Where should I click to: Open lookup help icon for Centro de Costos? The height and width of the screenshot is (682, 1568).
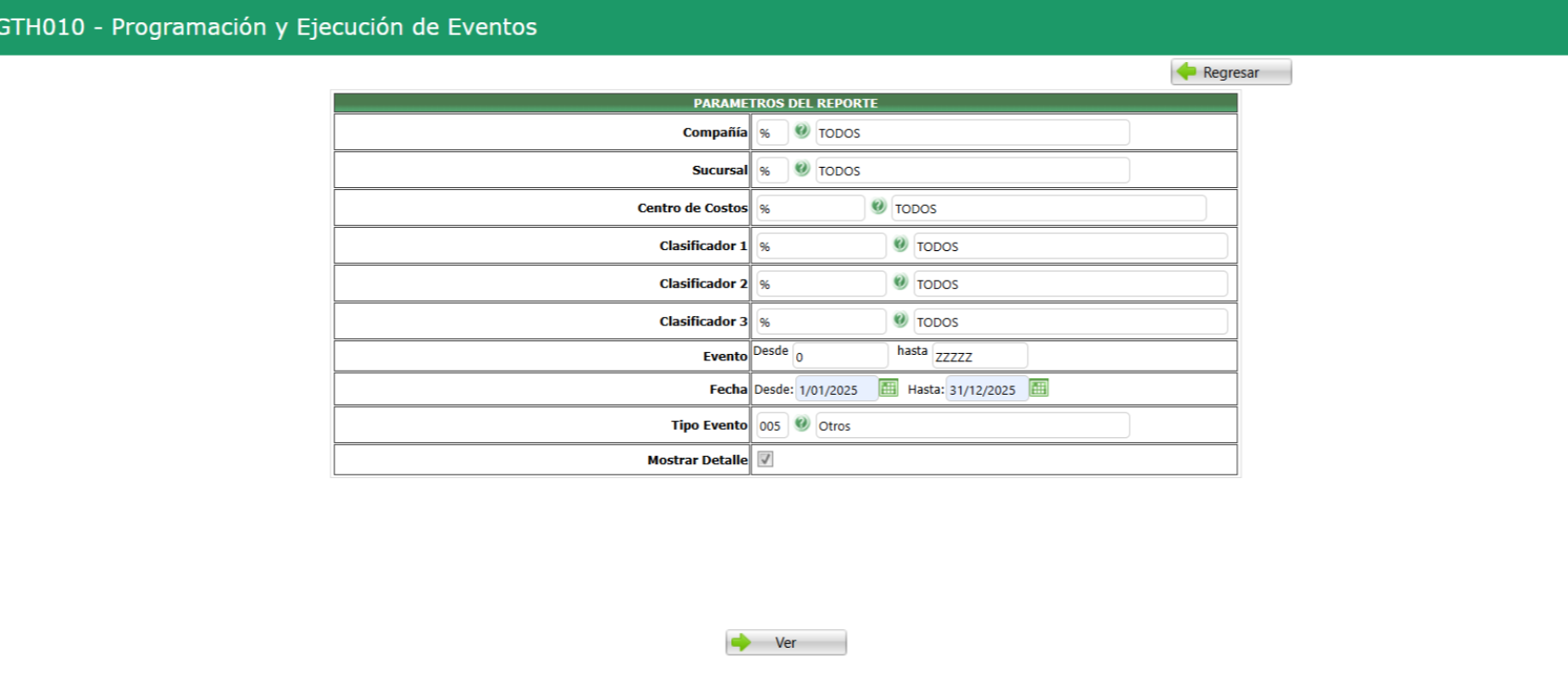point(879,207)
